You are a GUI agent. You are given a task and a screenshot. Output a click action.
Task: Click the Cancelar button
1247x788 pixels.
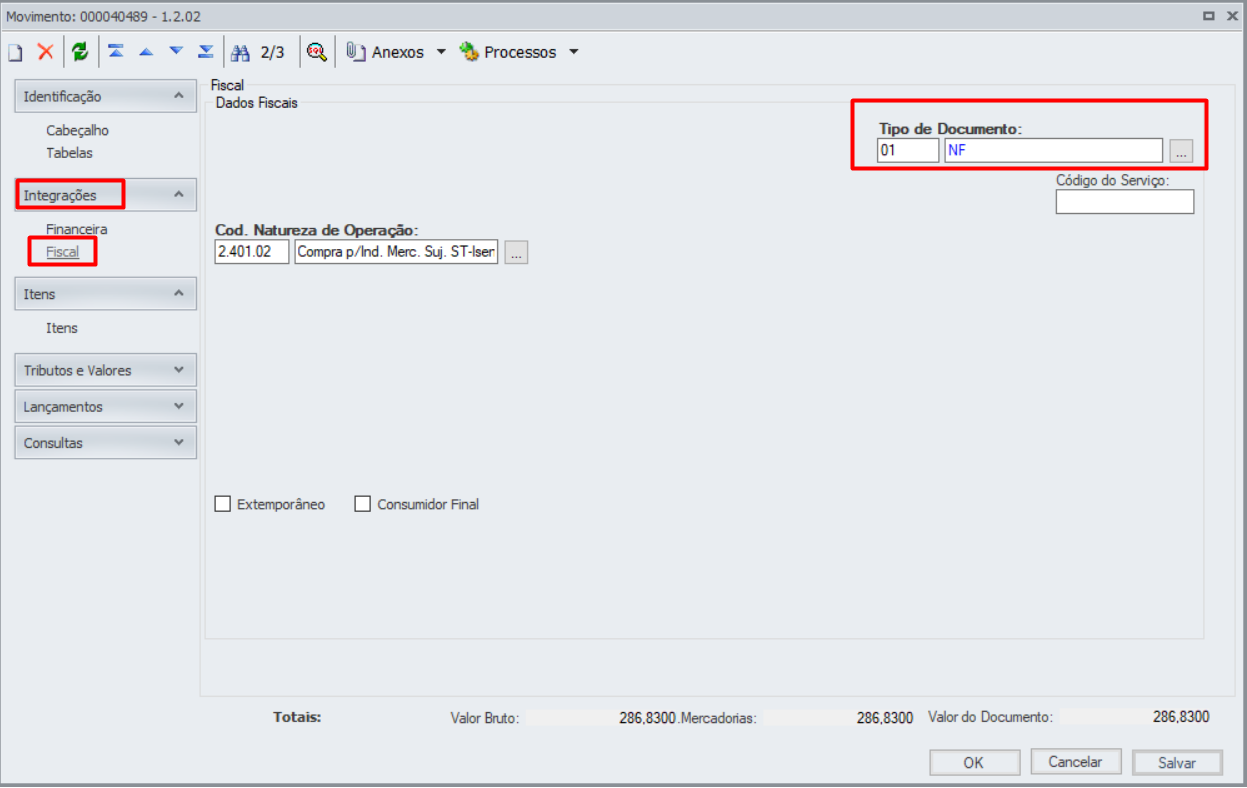(1075, 762)
